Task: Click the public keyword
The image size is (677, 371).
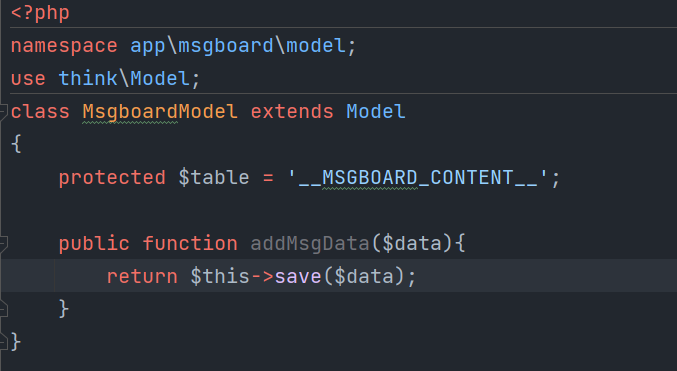Action: pyautogui.click(x=94, y=244)
